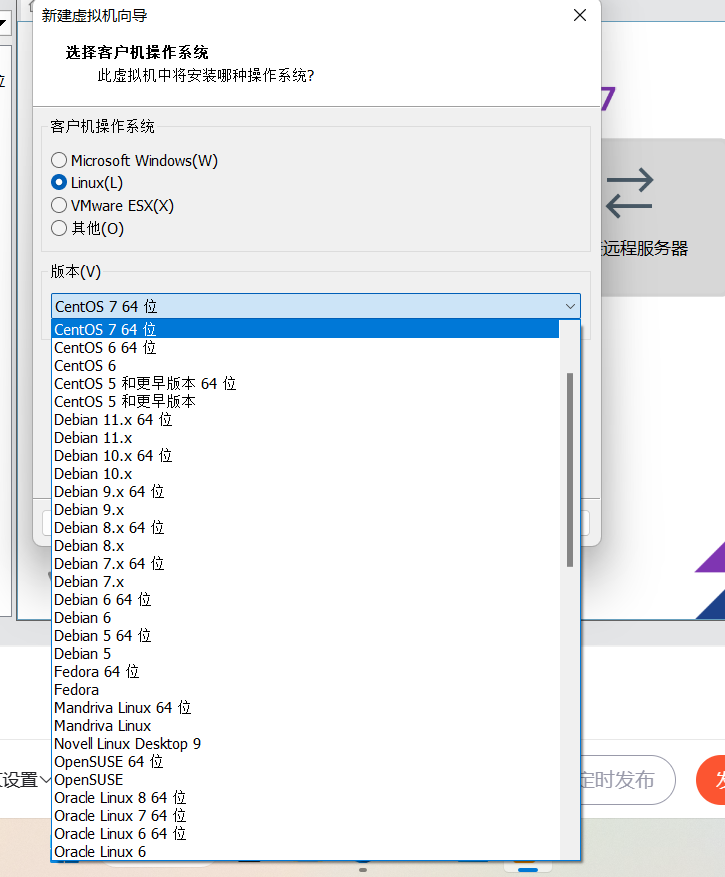
Task: Click the 远程服务器 label in VMware window
Action: point(644,248)
